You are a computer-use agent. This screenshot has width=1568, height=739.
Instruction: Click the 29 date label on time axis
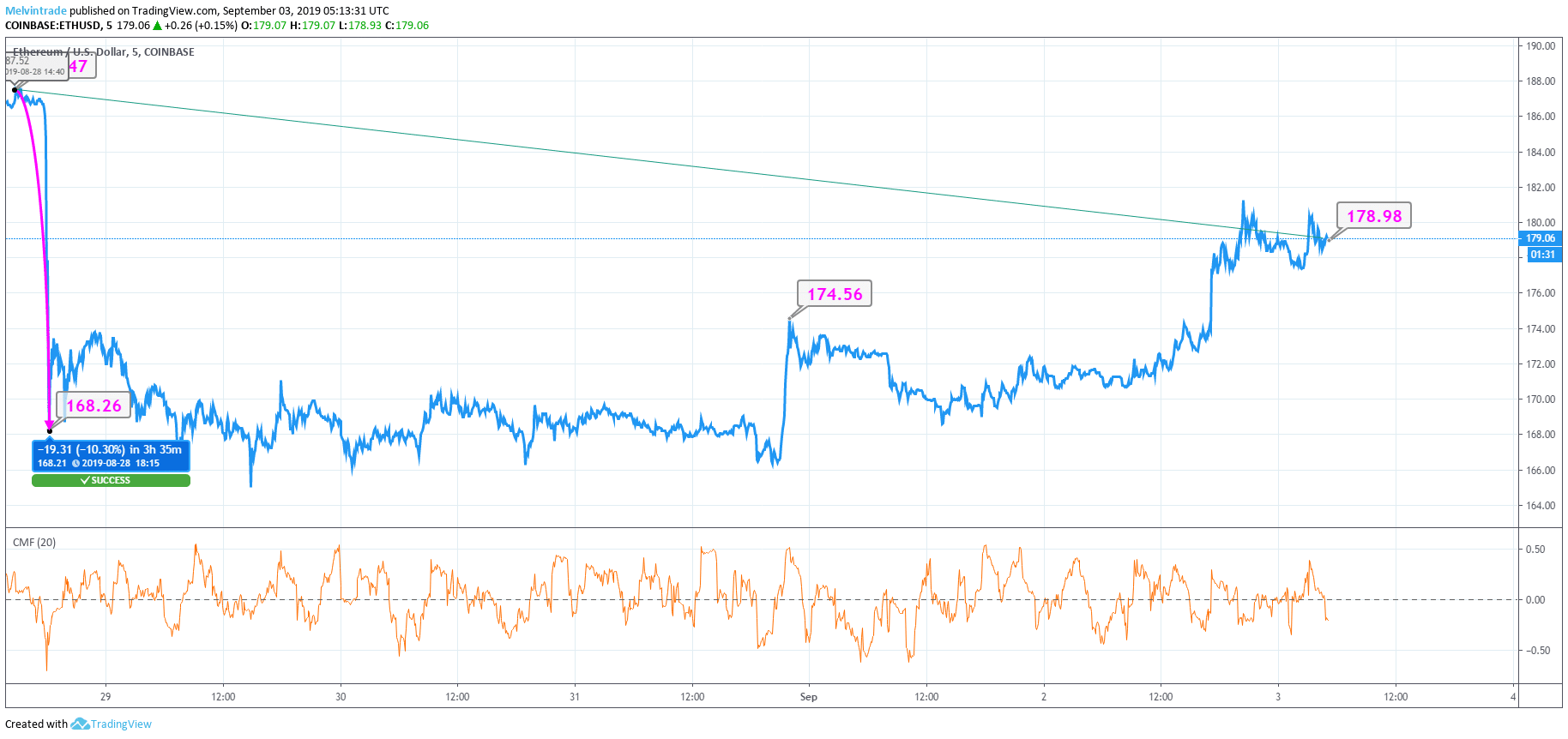pos(106,697)
